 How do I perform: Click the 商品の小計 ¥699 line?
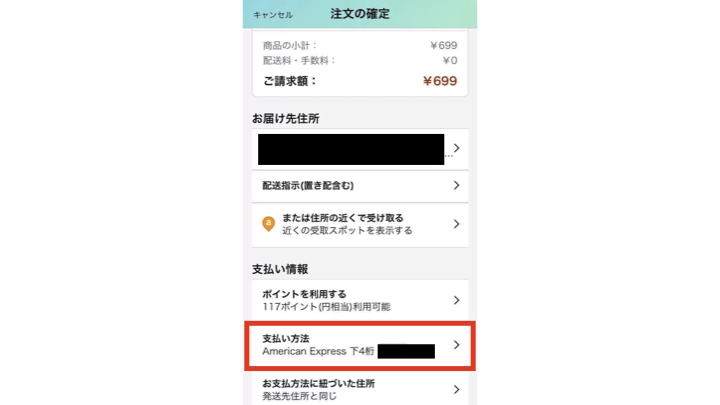pos(360,45)
